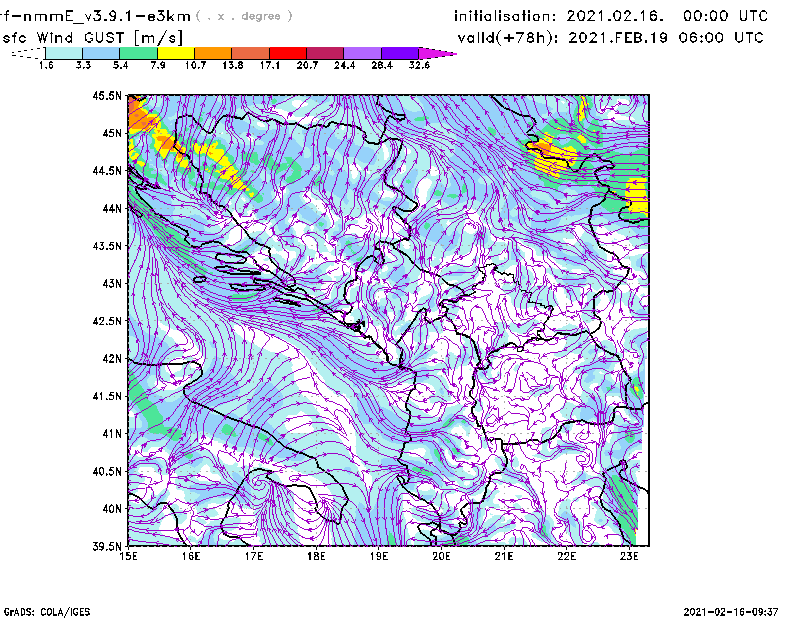Click the '2021-02-16-09:37' timestamp
The image size is (800, 618).
tap(731, 612)
